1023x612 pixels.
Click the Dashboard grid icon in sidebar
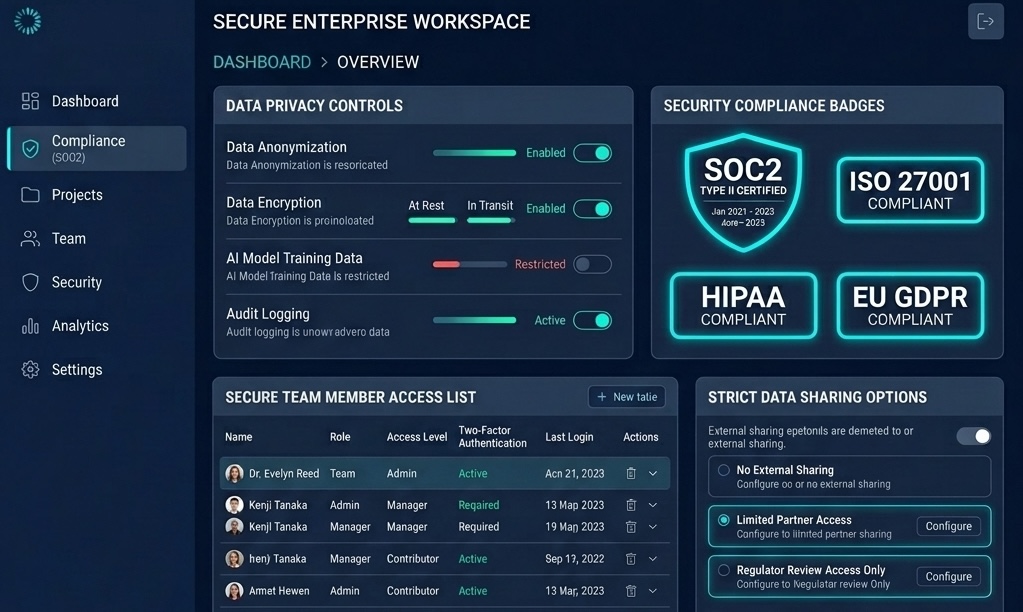(30, 100)
